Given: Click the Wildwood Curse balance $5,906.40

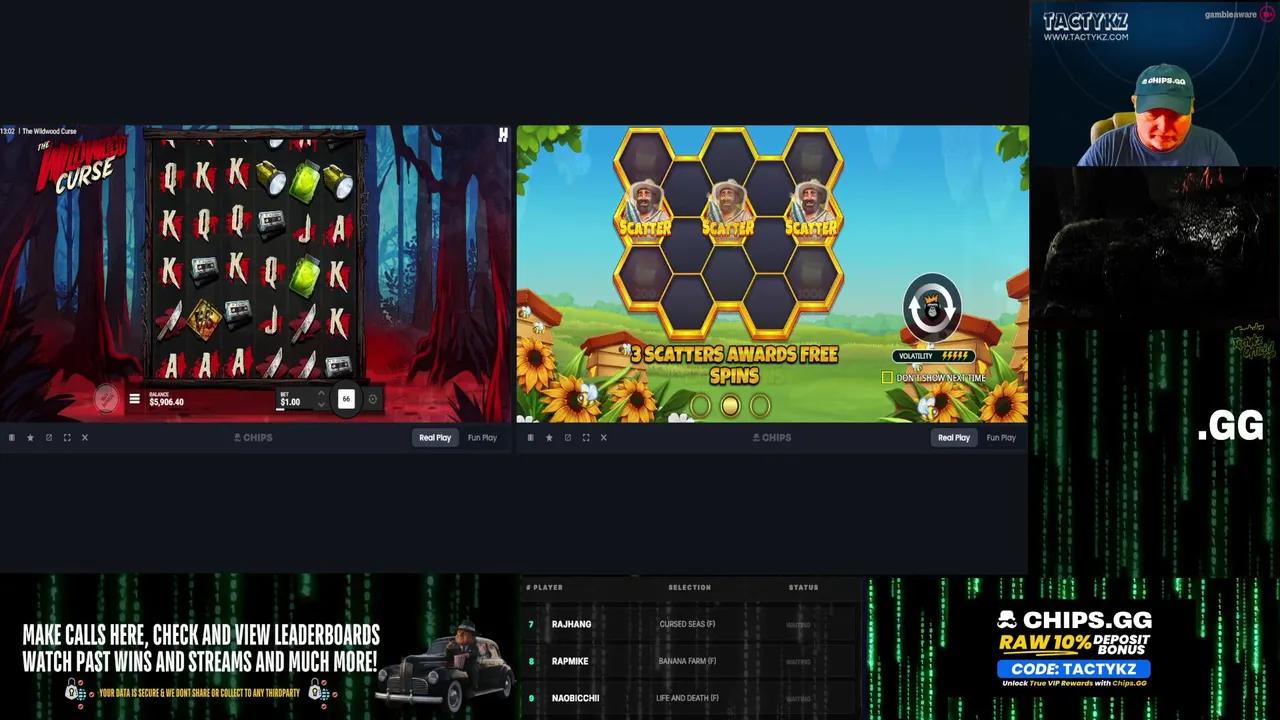Looking at the screenshot, I should point(167,402).
